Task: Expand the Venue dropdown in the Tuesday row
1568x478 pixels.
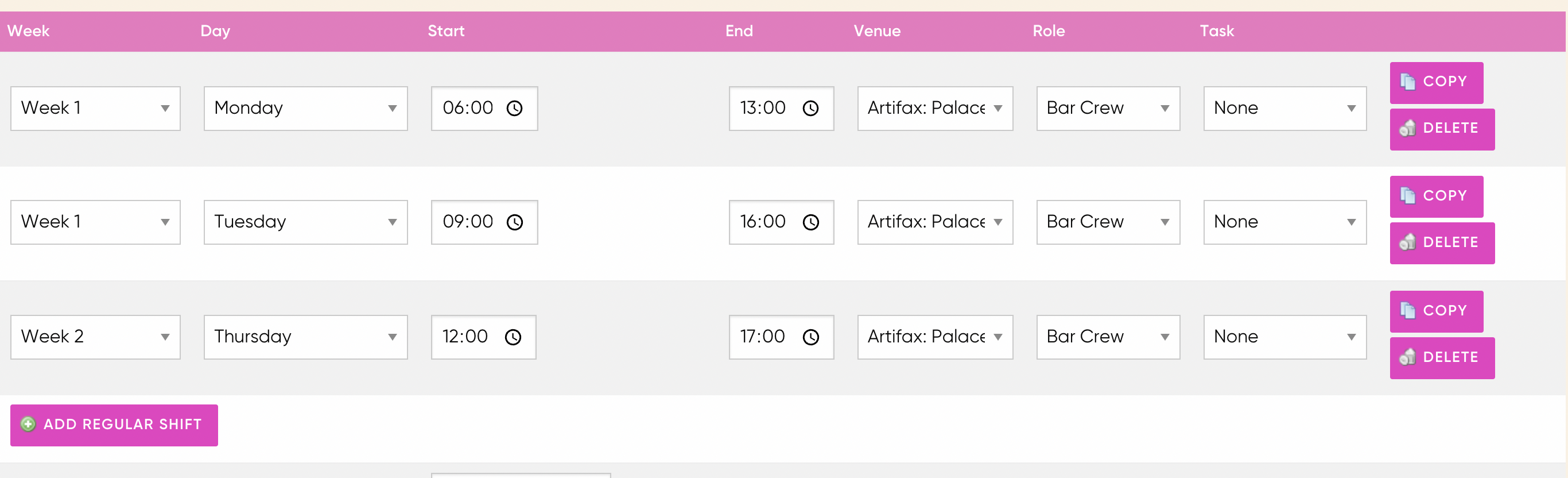Action: [935, 222]
